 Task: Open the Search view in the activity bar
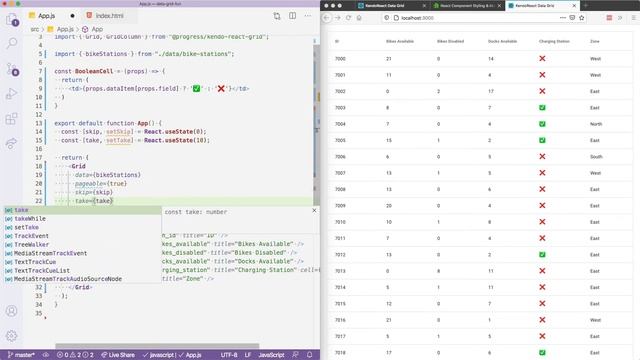pos(12,43)
